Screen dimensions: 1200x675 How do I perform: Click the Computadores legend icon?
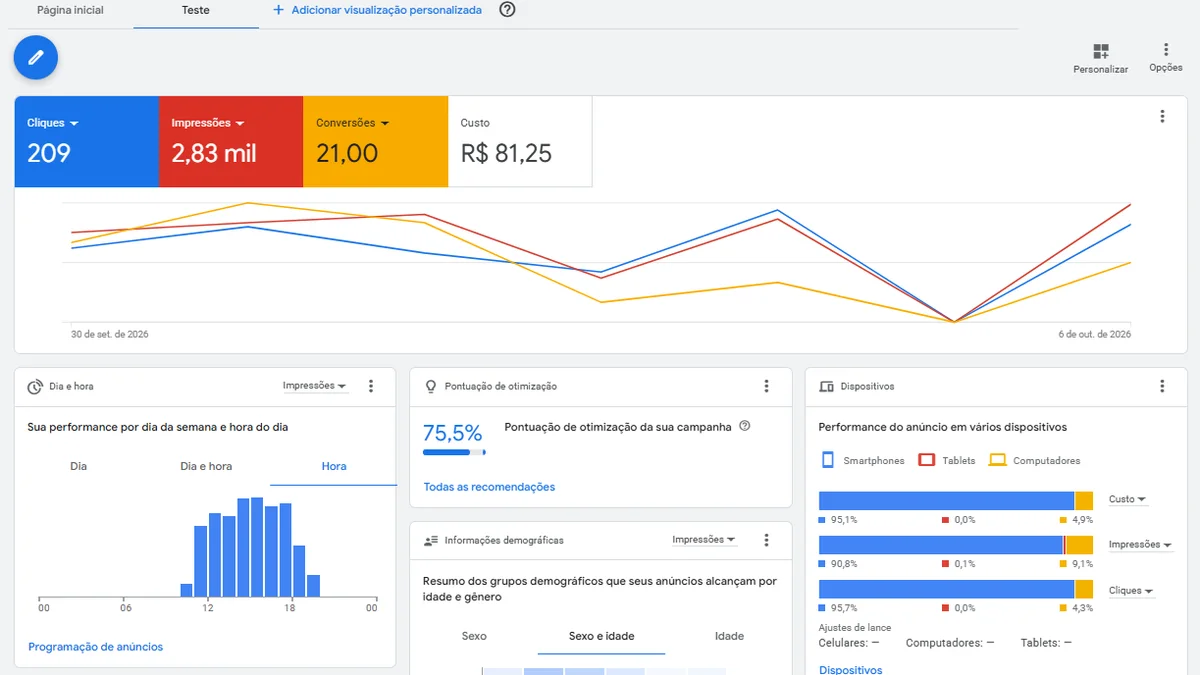point(997,460)
